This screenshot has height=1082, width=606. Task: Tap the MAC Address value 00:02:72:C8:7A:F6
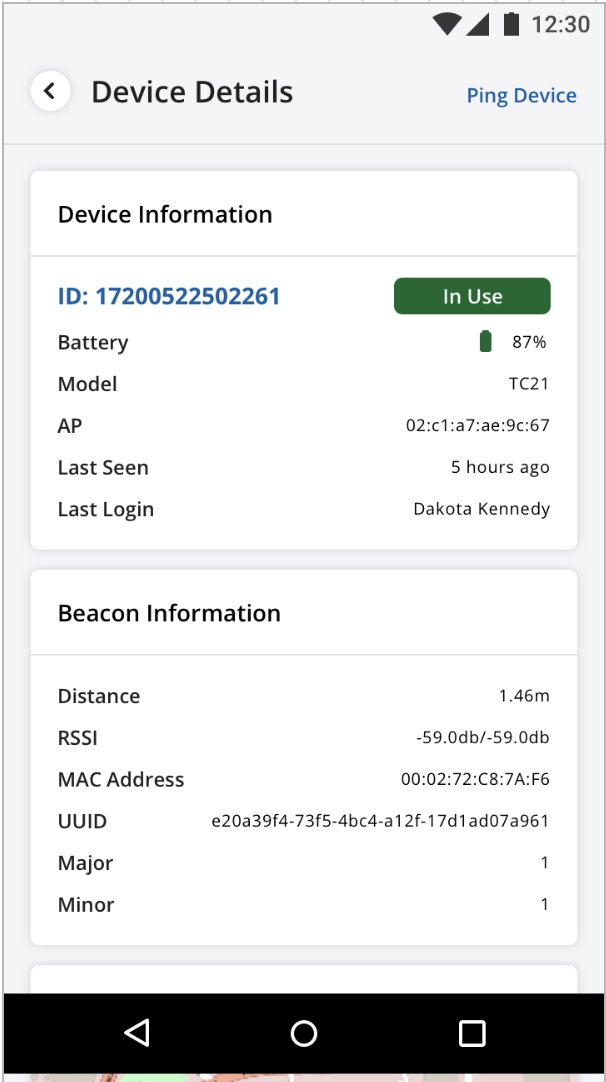(475, 780)
